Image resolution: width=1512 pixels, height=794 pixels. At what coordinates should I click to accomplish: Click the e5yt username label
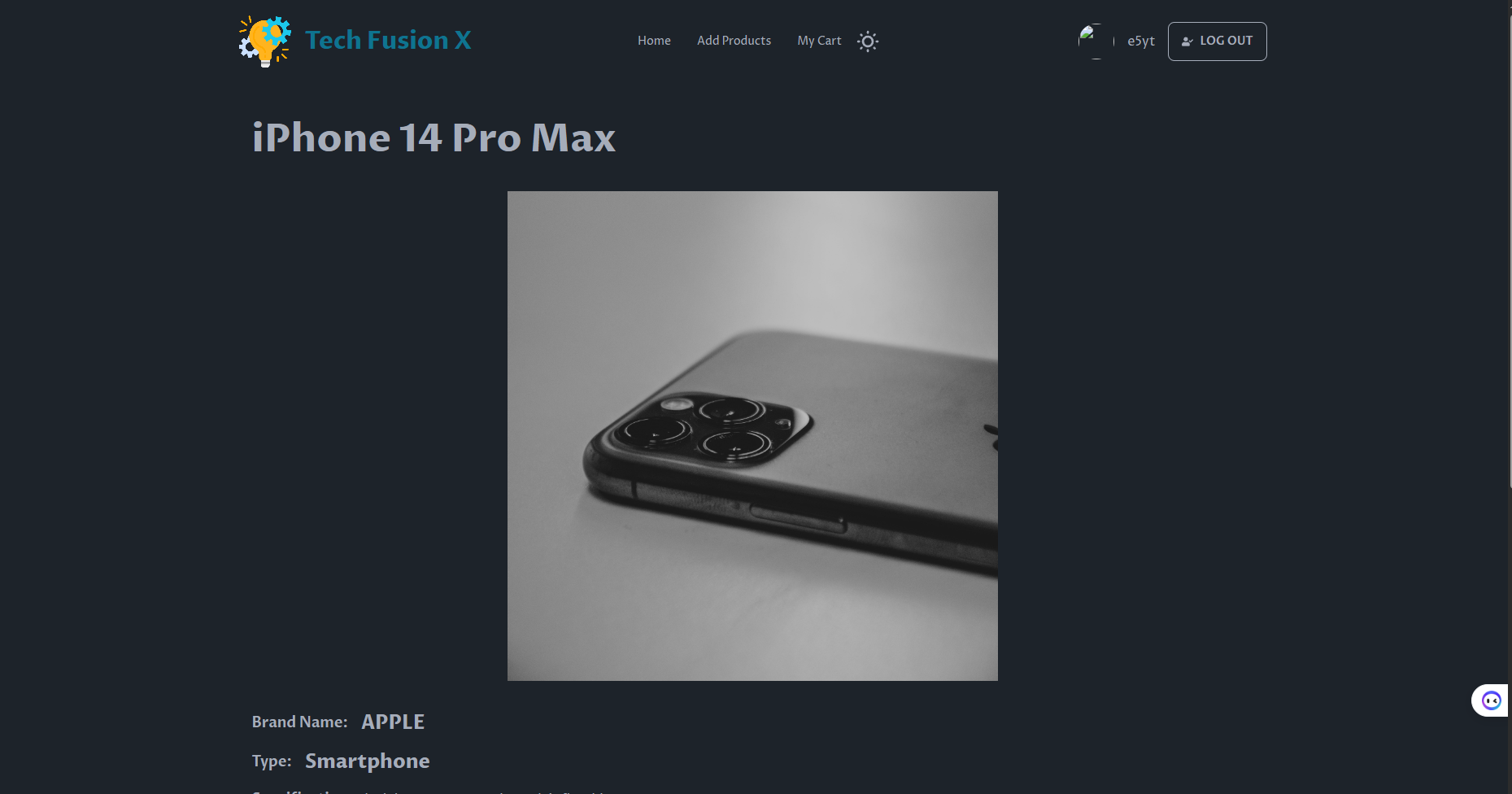1140,41
